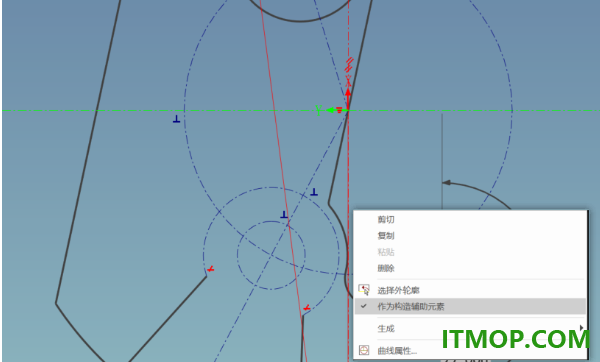
Task: Click the 曲线属性 curve properties icon
Action: pos(364,350)
